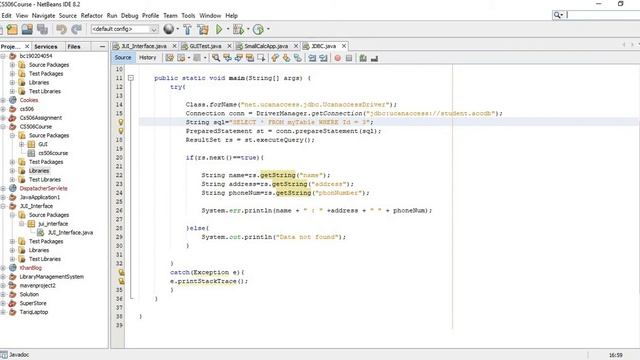640x360 pixels.
Task: Open the Debug Project dropdown arrow
Action: coord(248,29)
